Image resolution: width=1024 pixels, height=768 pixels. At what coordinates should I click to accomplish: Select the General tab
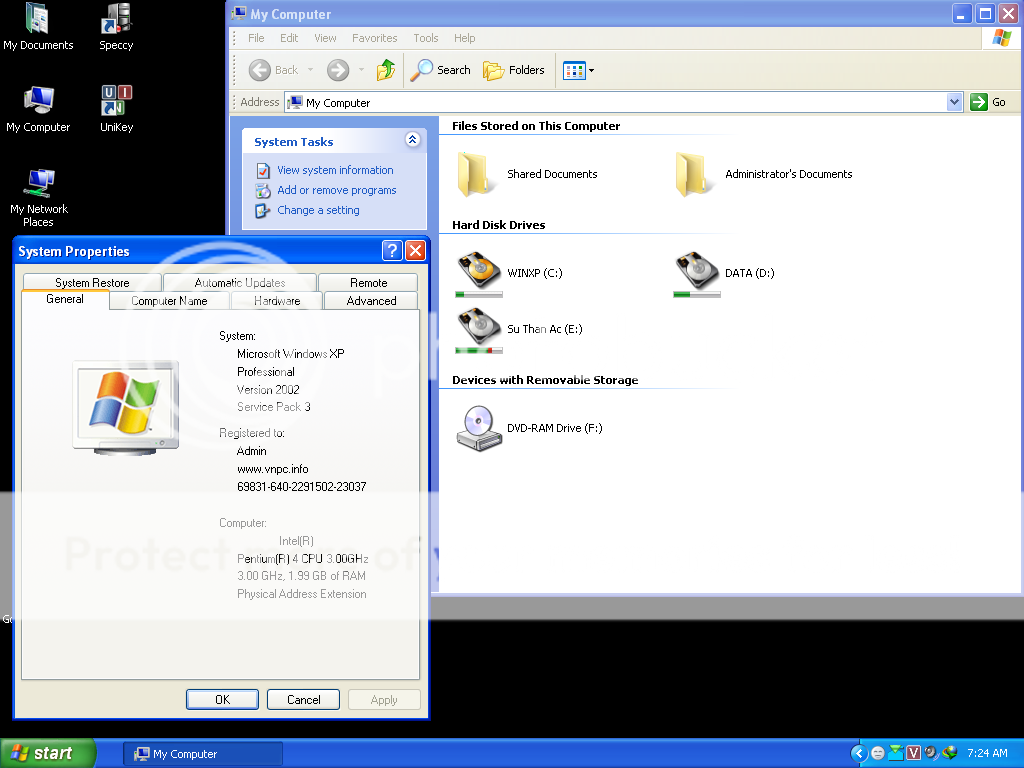pyautogui.click(x=65, y=299)
